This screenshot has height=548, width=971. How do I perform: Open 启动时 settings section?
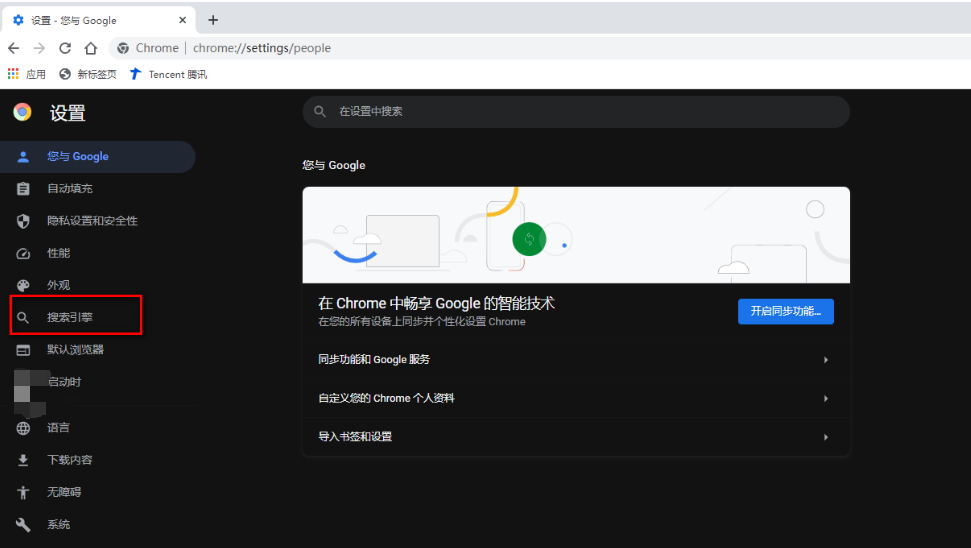98,382
